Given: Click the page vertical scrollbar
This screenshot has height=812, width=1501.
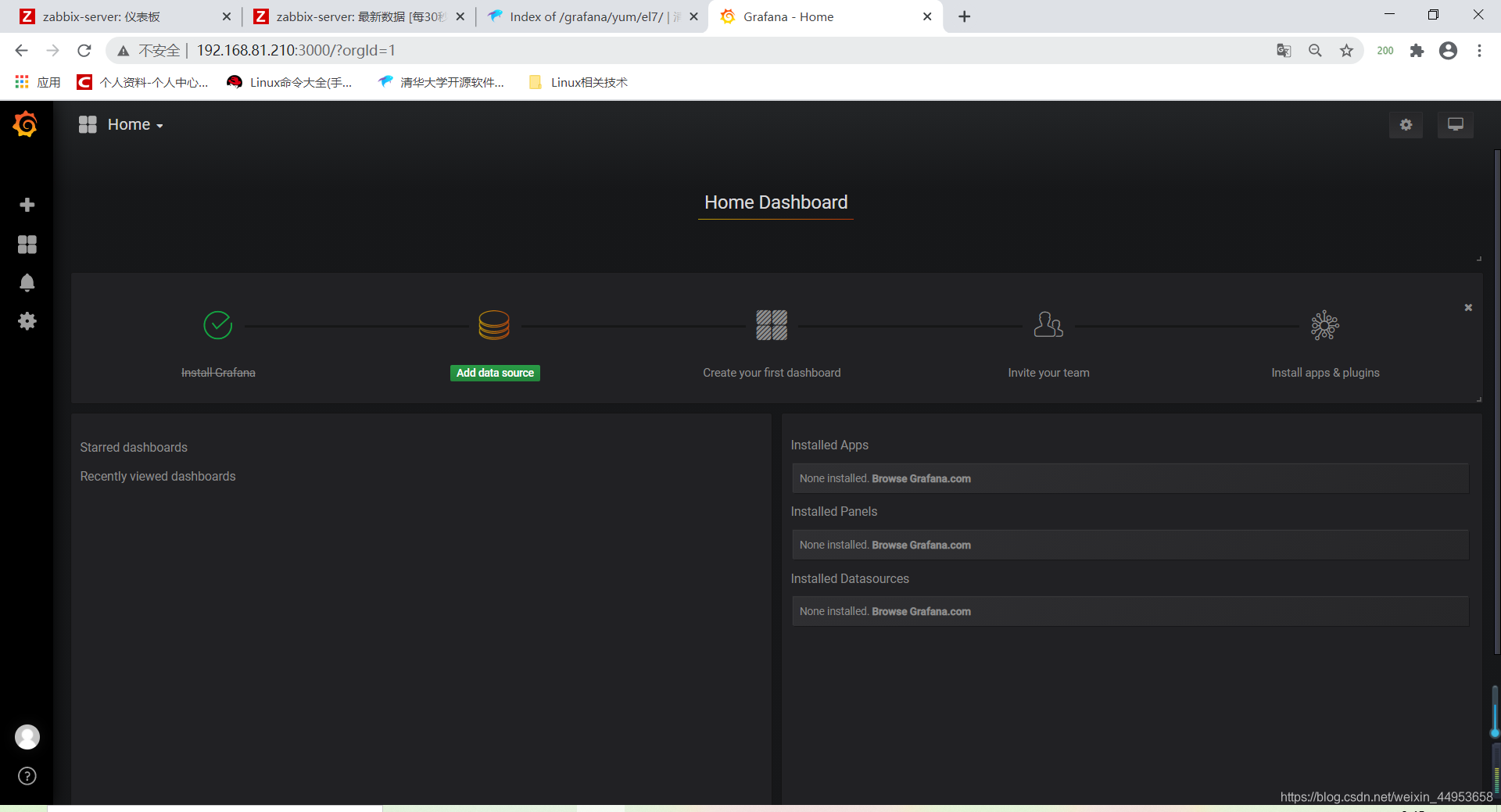Looking at the screenshot, I should pos(1496,402).
